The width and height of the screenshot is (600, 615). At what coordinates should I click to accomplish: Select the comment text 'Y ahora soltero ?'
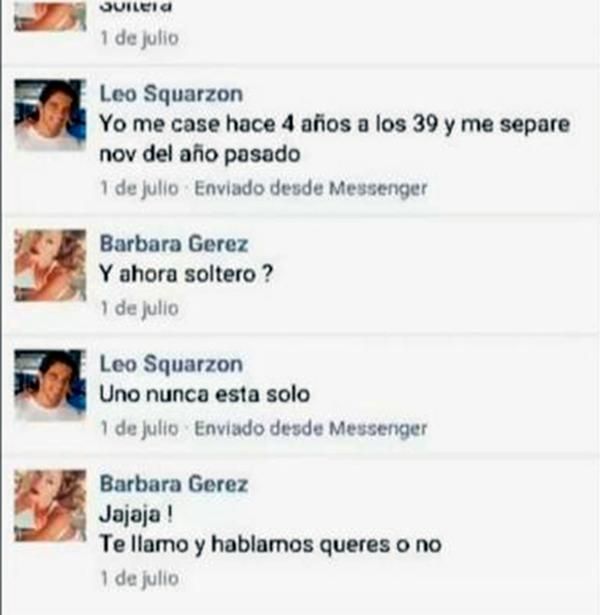pyautogui.click(x=186, y=274)
